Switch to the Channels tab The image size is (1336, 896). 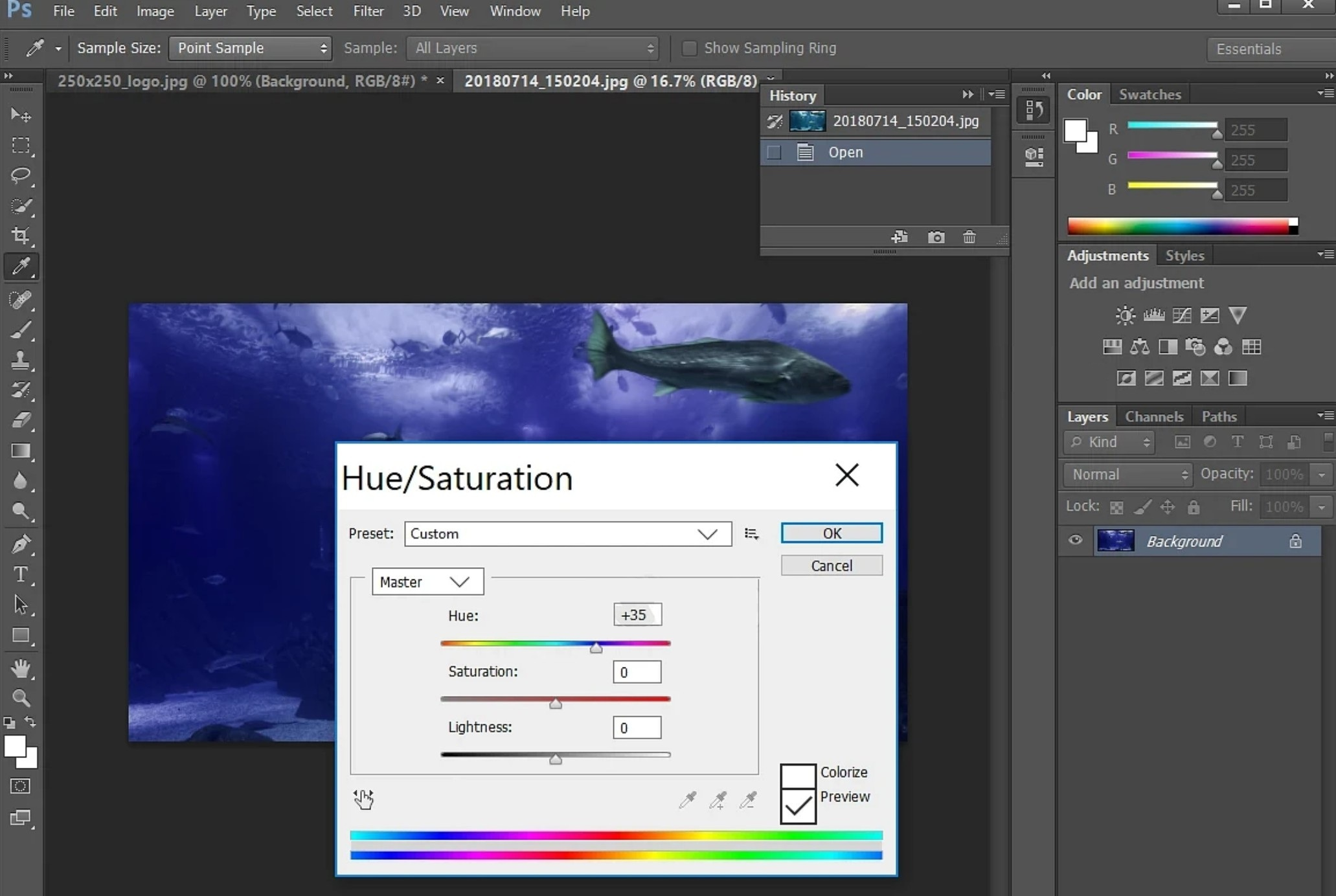(x=1154, y=416)
